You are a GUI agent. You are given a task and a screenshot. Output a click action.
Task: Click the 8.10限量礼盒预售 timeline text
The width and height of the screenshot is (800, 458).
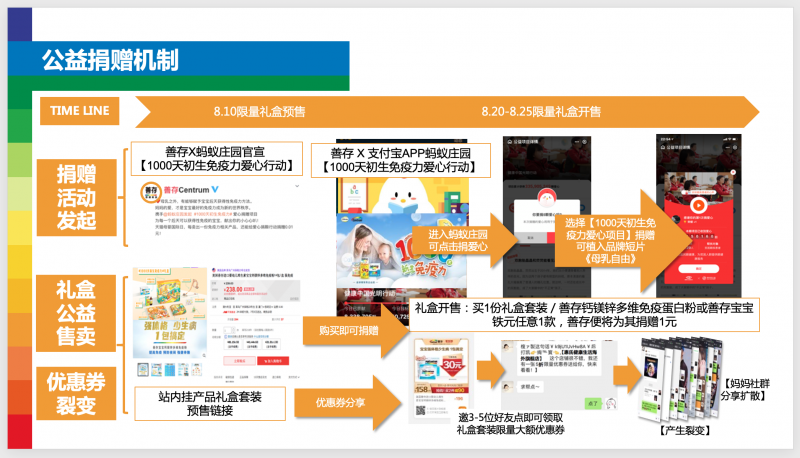point(259,112)
